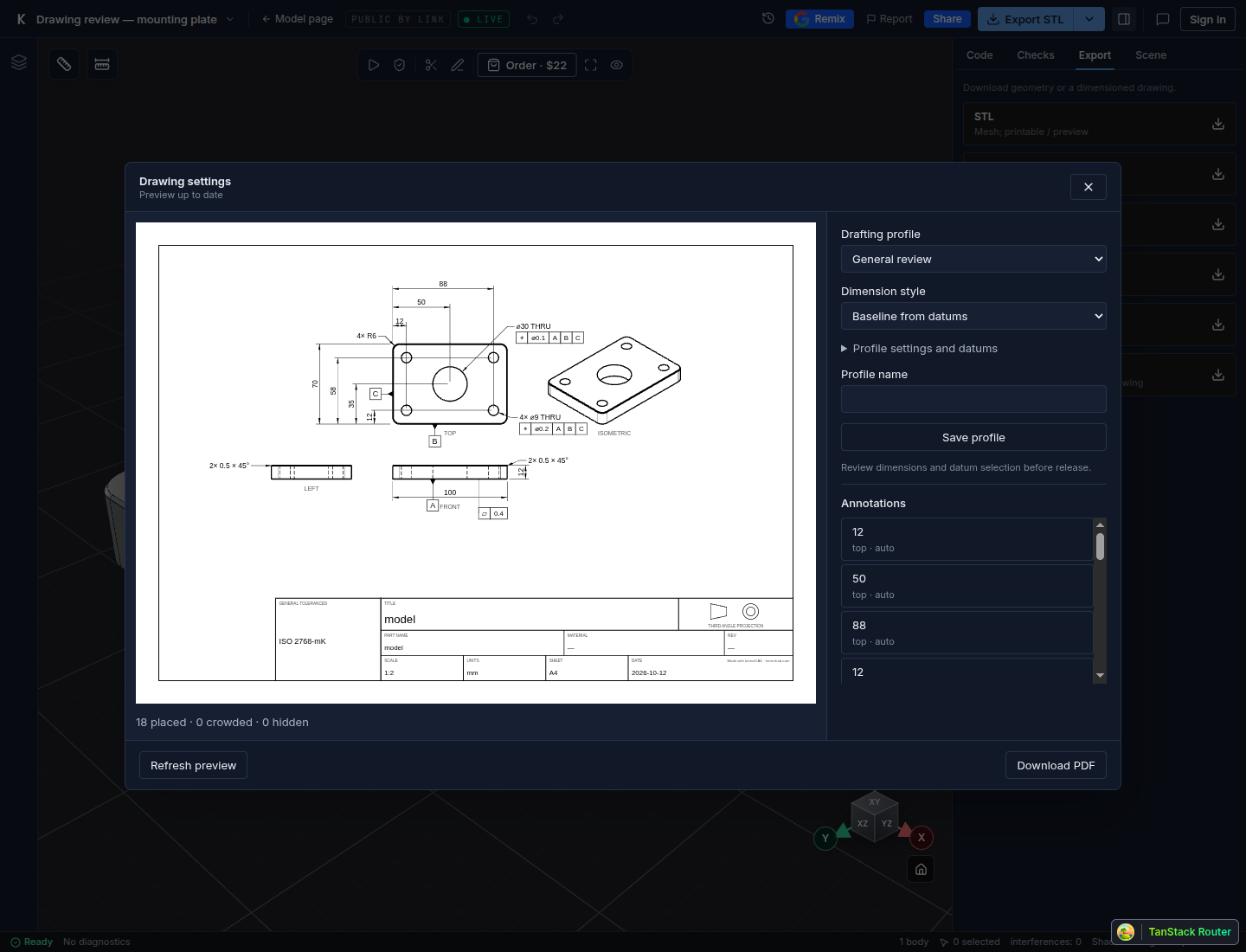Select the scissors section cut icon
This screenshot has height=952, width=1246.
(431, 65)
